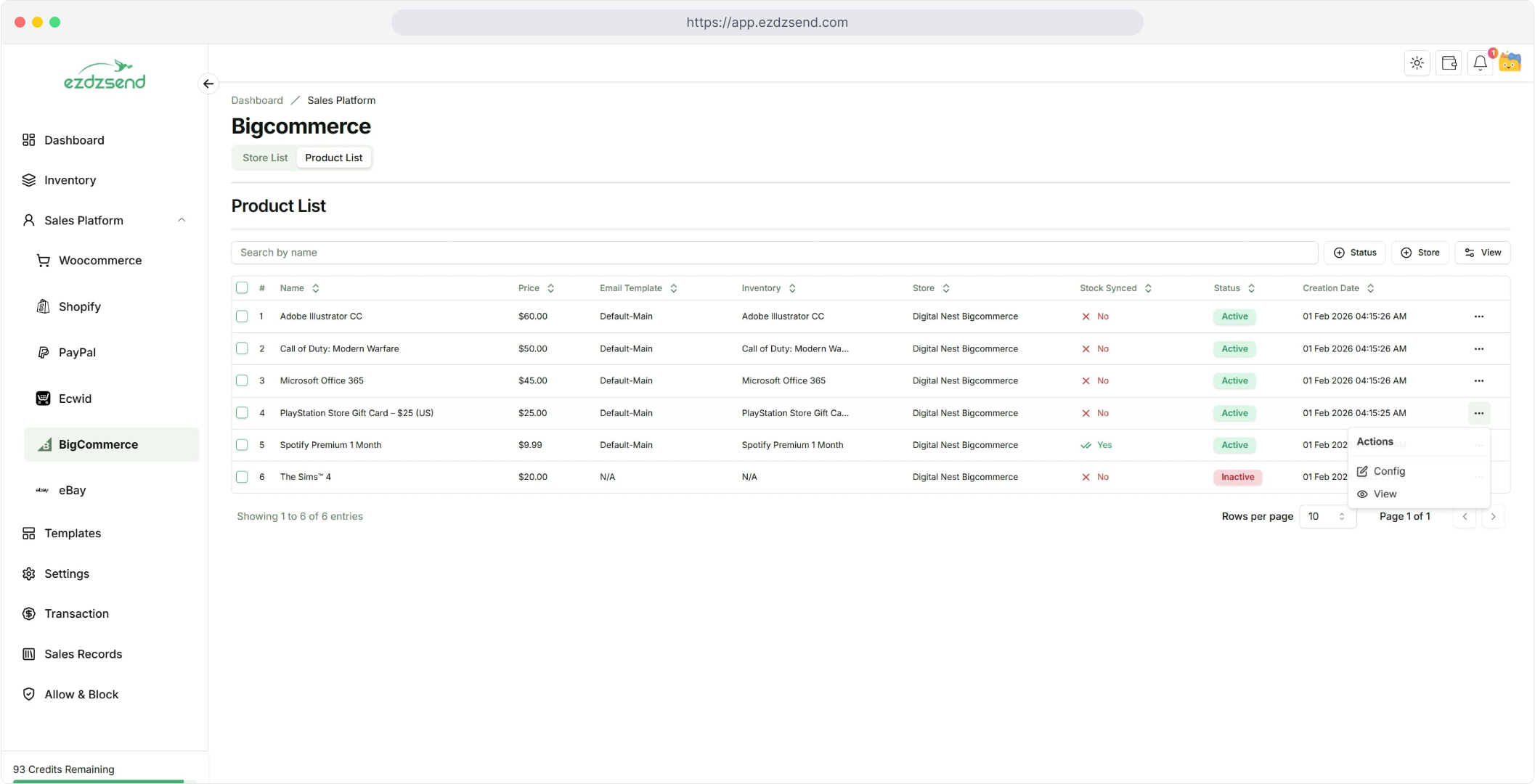The width and height of the screenshot is (1535, 784).
Task: Collapse sidebar with back arrow button
Action: [208, 83]
